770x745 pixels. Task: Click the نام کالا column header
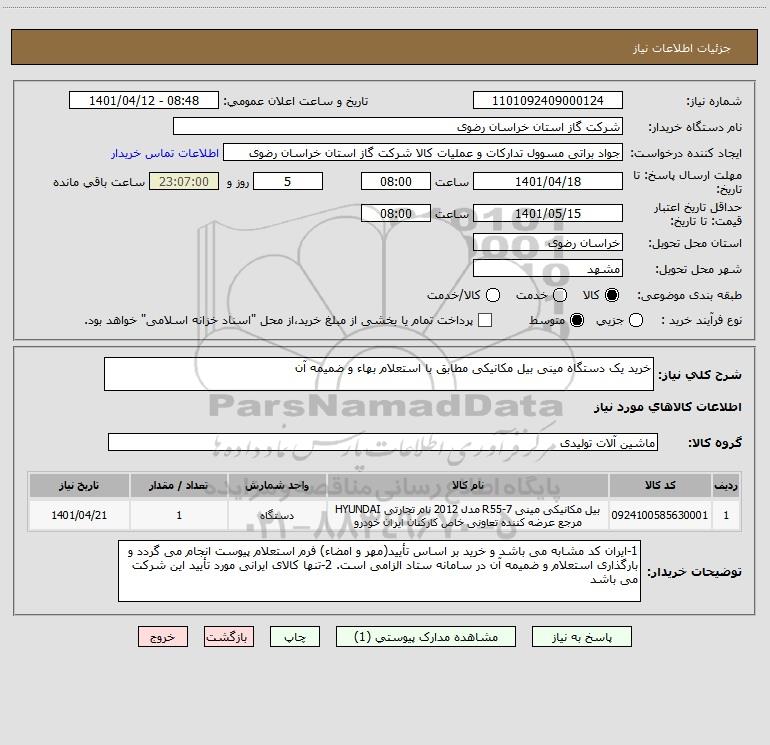point(467,486)
